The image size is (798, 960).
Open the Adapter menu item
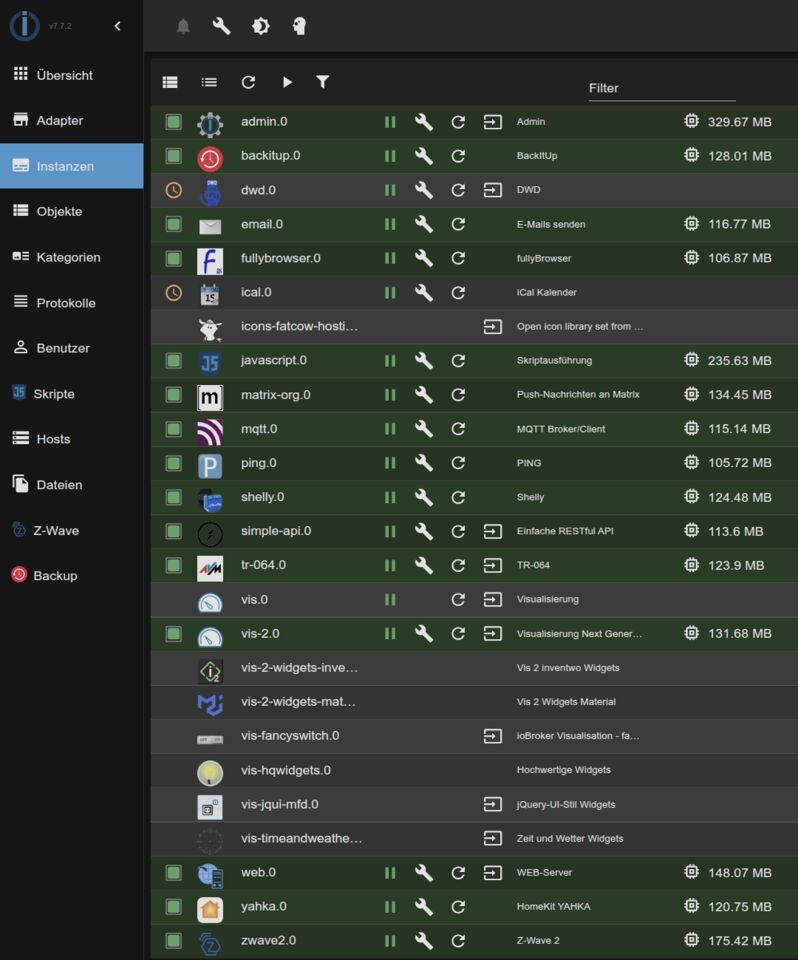click(59, 121)
